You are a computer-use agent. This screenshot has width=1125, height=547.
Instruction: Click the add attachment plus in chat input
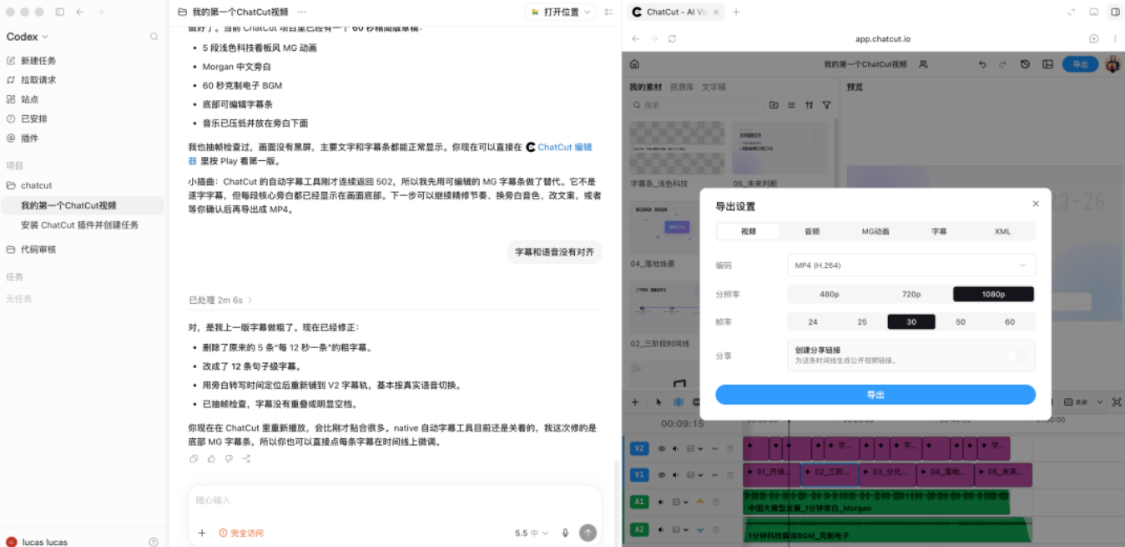202,533
